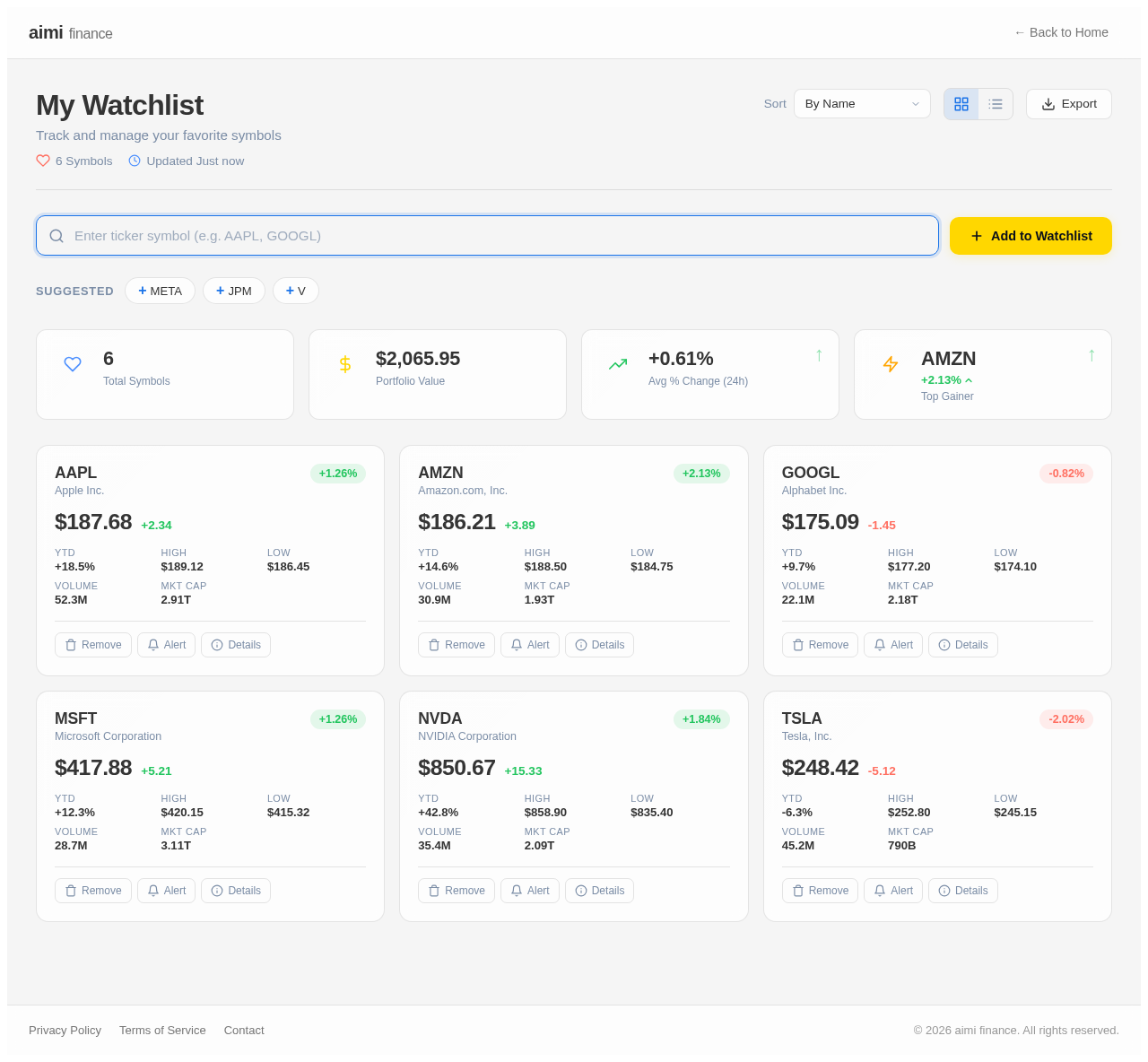
Task: Switch to list view layout
Action: (x=996, y=104)
